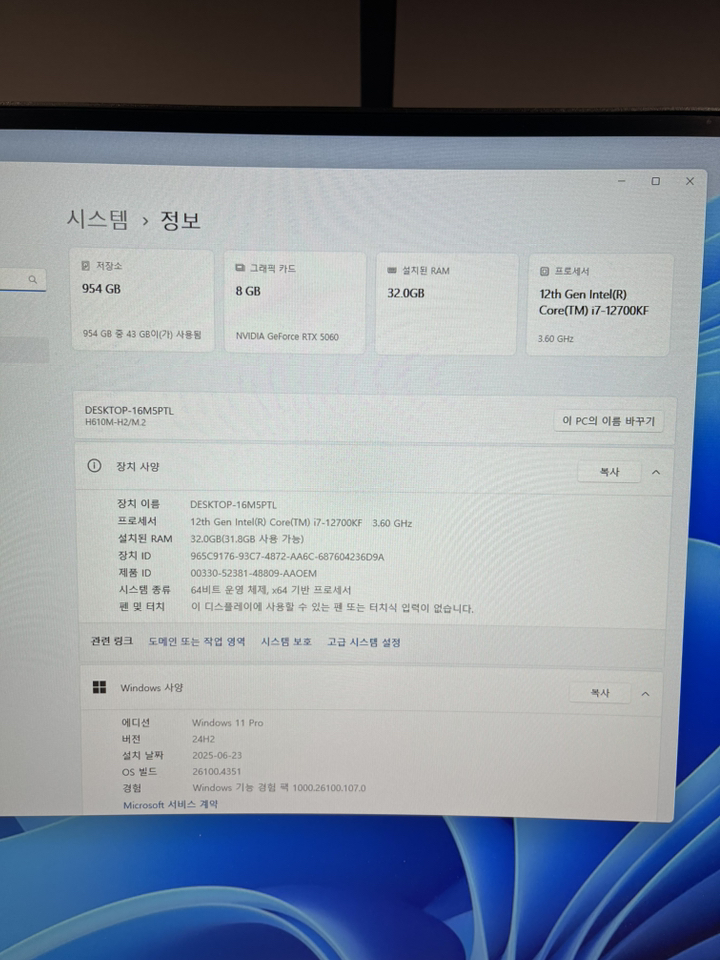This screenshot has height=960, width=720.
Task: Select the 설치된 RAM tile
Action: [446, 303]
